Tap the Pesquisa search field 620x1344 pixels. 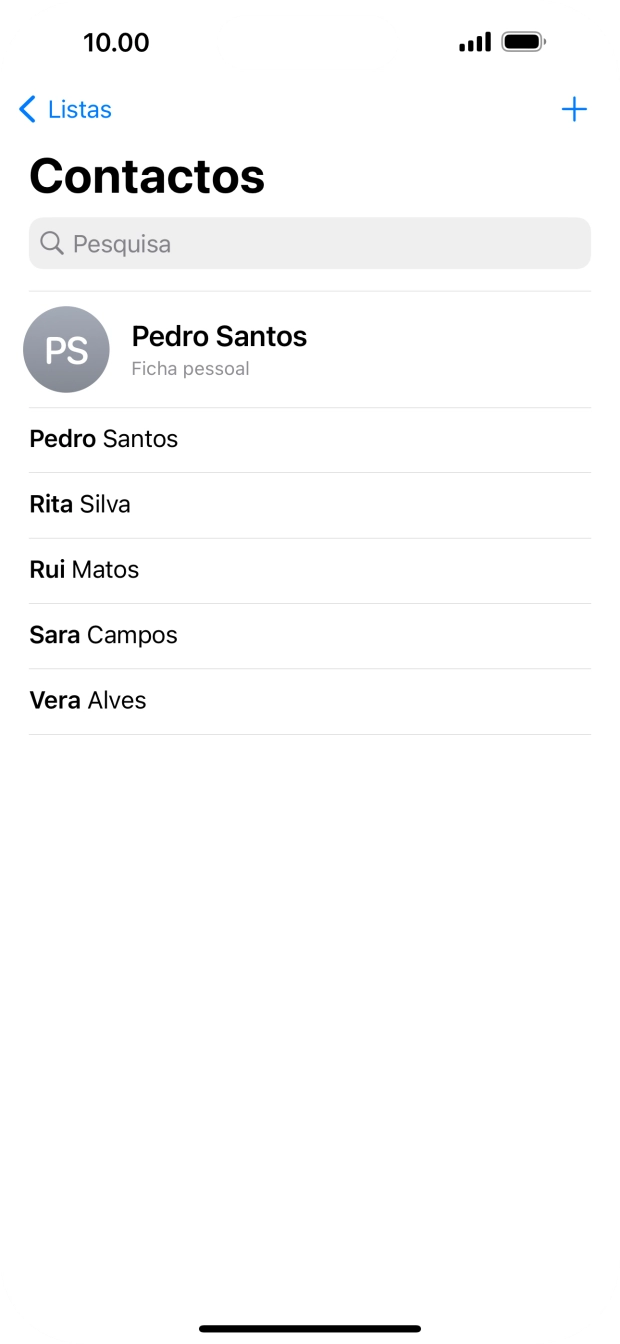click(x=310, y=243)
